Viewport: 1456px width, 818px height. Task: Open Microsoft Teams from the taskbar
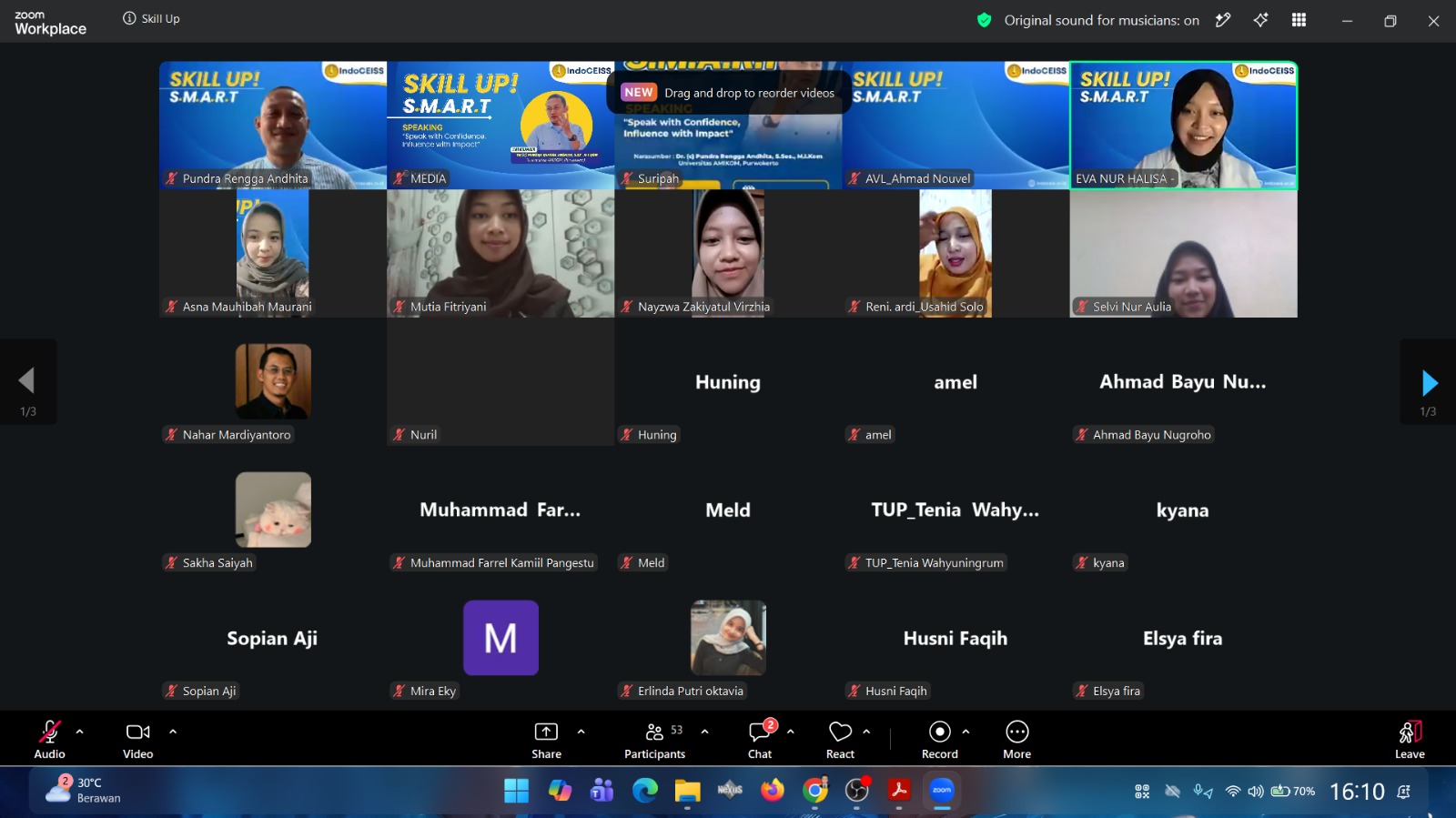[602, 791]
